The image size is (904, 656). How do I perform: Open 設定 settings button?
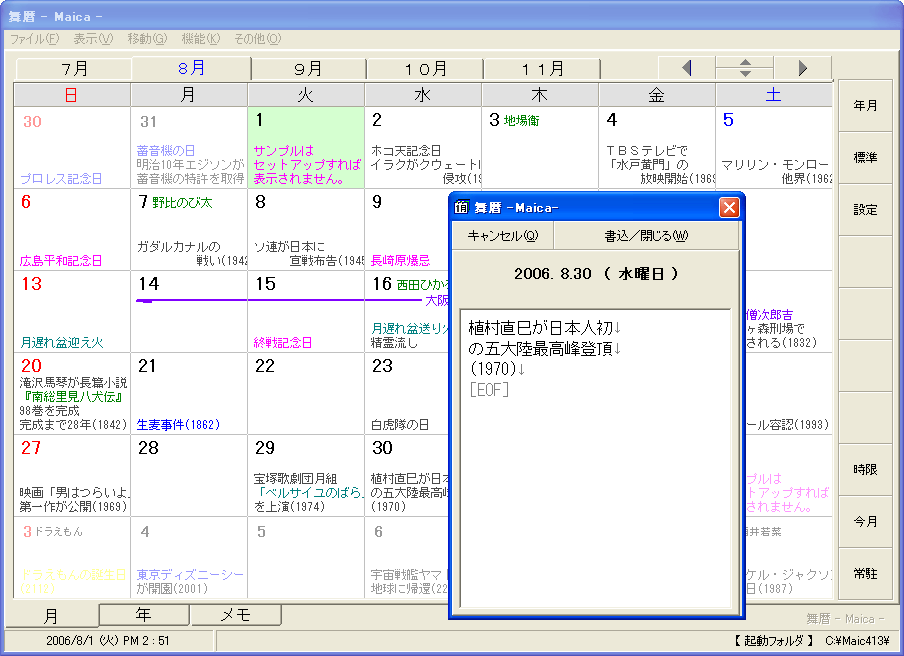(865, 210)
